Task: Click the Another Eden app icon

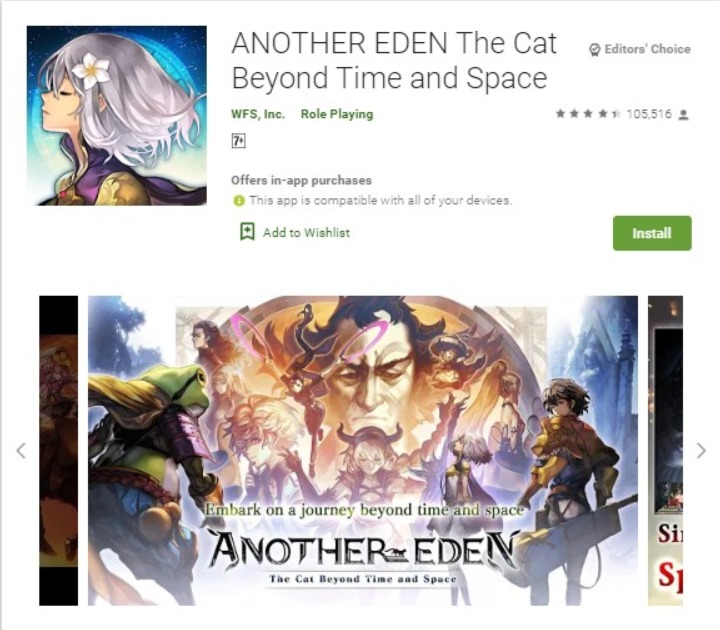Action: [x=117, y=115]
